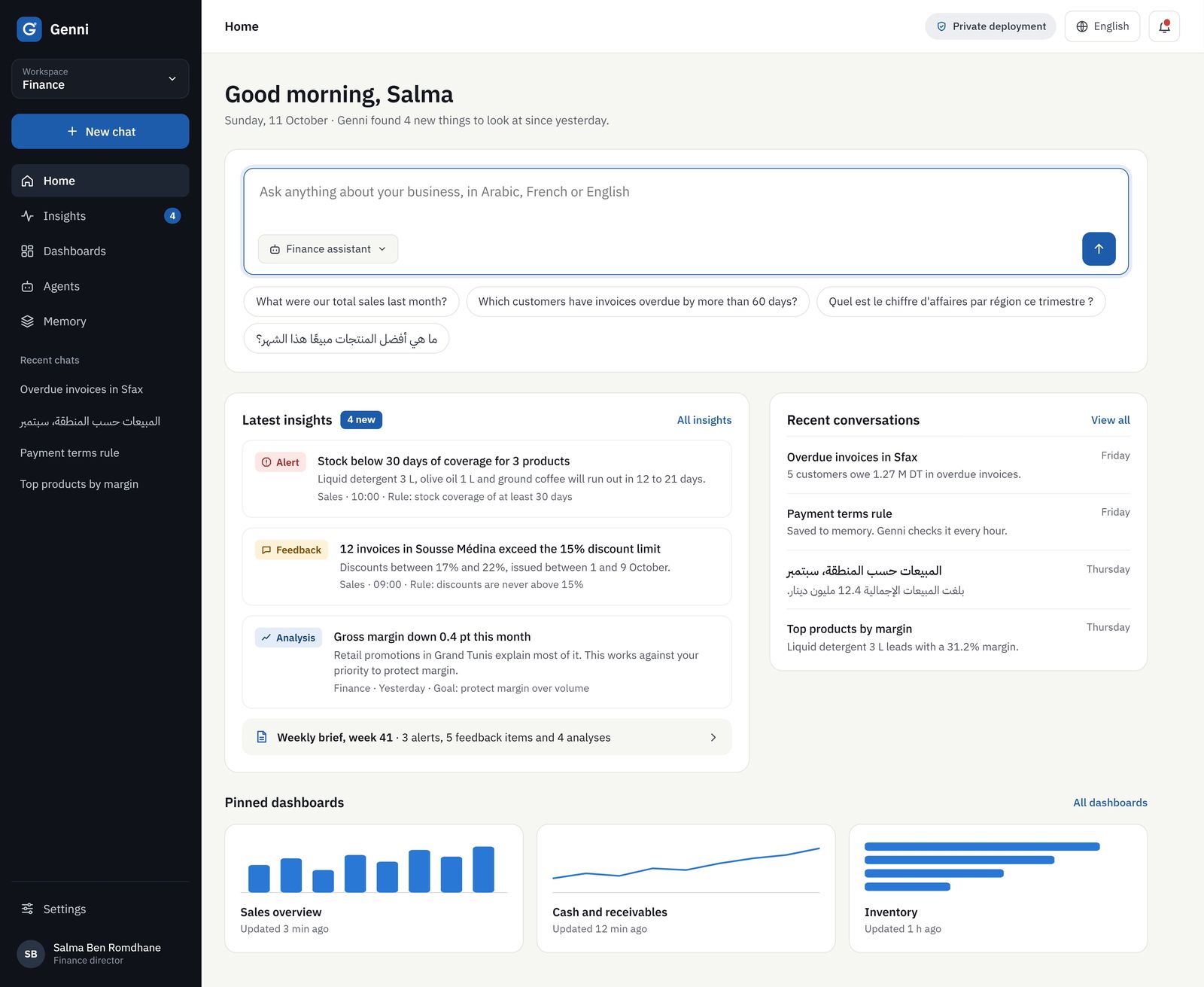
Task: Open Weekly brief week 41 chevron
Action: 713,737
